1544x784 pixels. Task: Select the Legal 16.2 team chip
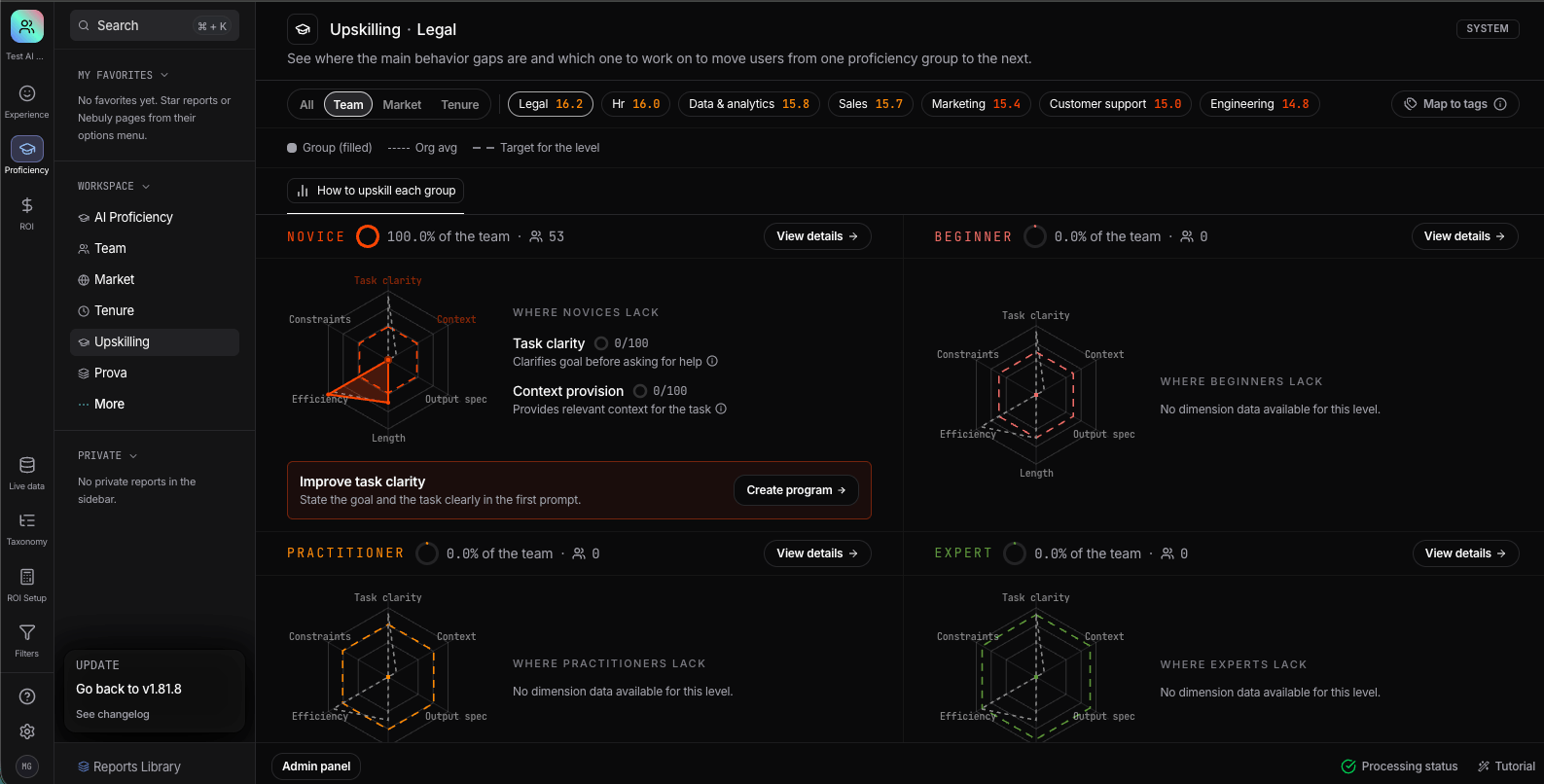pyautogui.click(x=551, y=104)
